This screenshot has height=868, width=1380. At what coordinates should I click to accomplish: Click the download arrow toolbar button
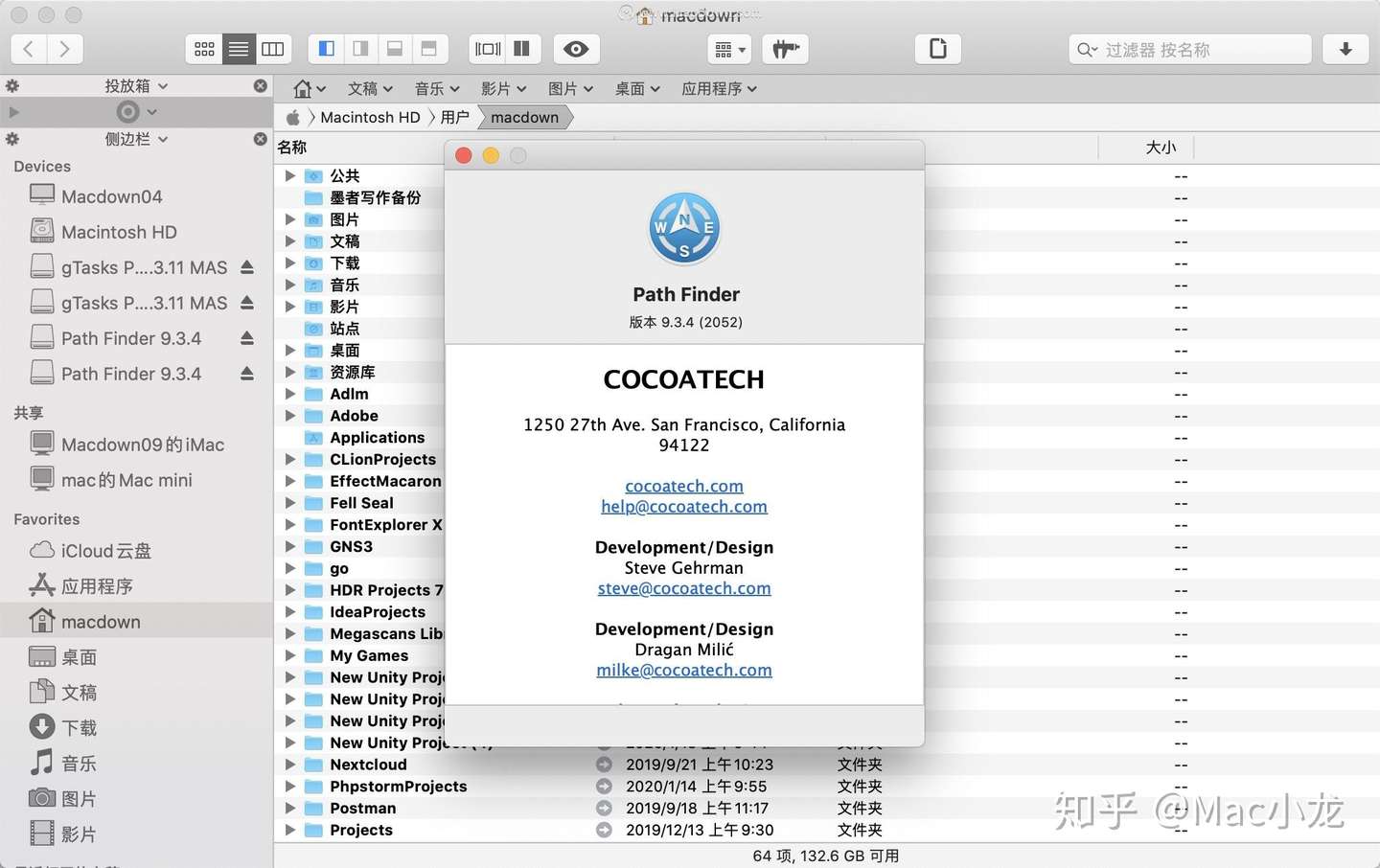[1345, 49]
